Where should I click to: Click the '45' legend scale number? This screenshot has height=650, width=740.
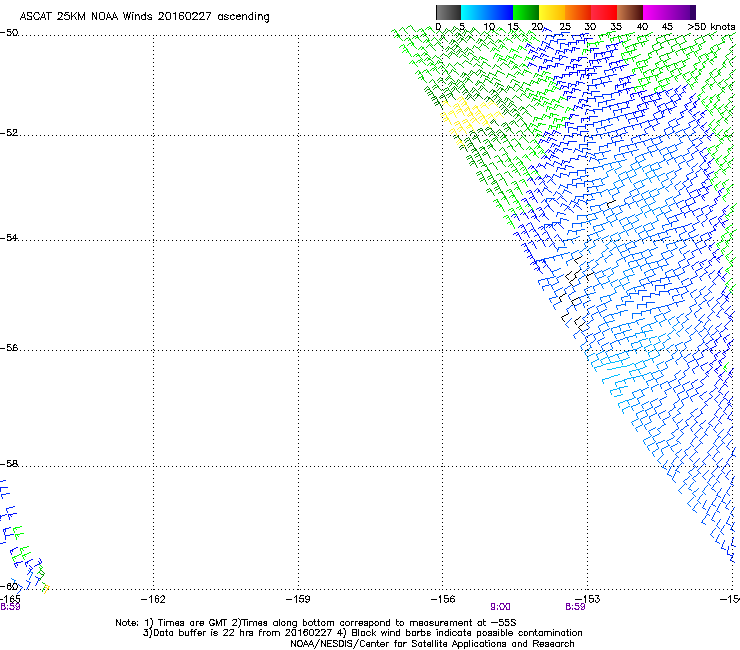point(667,27)
